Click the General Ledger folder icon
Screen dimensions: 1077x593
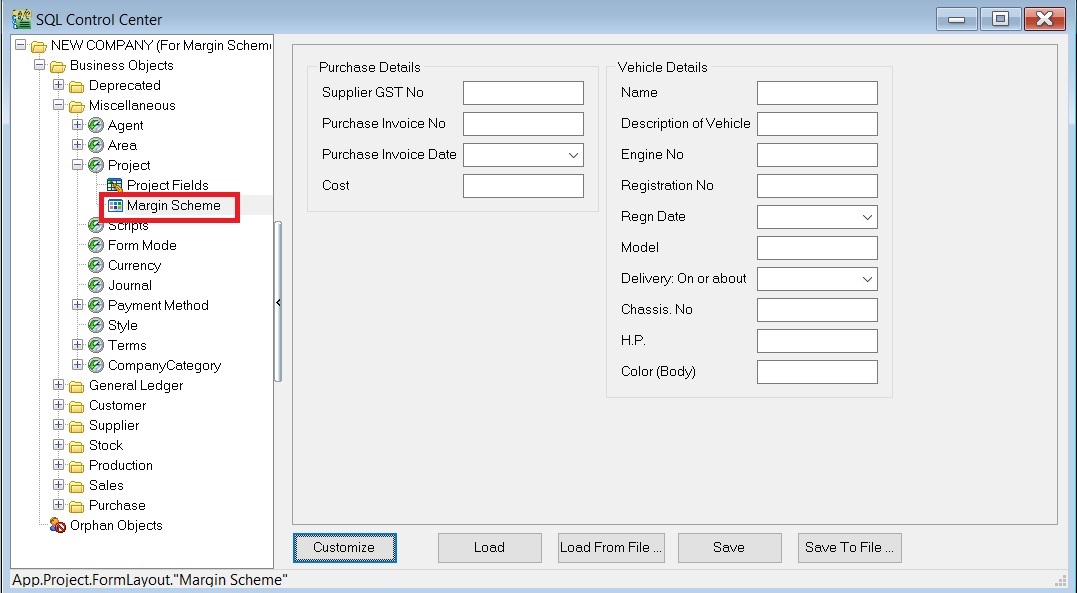tap(77, 385)
